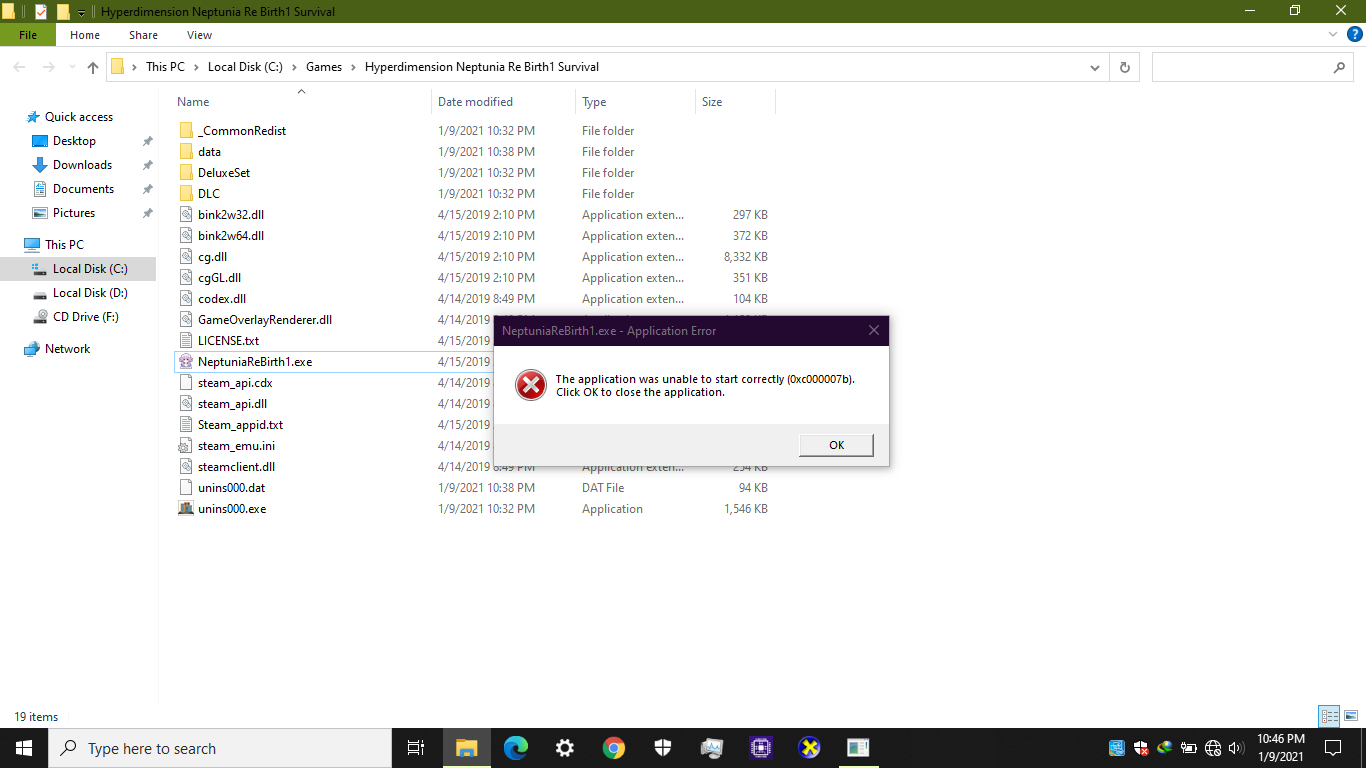Open Local Disk (D:) in navigation pane

pos(90,293)
